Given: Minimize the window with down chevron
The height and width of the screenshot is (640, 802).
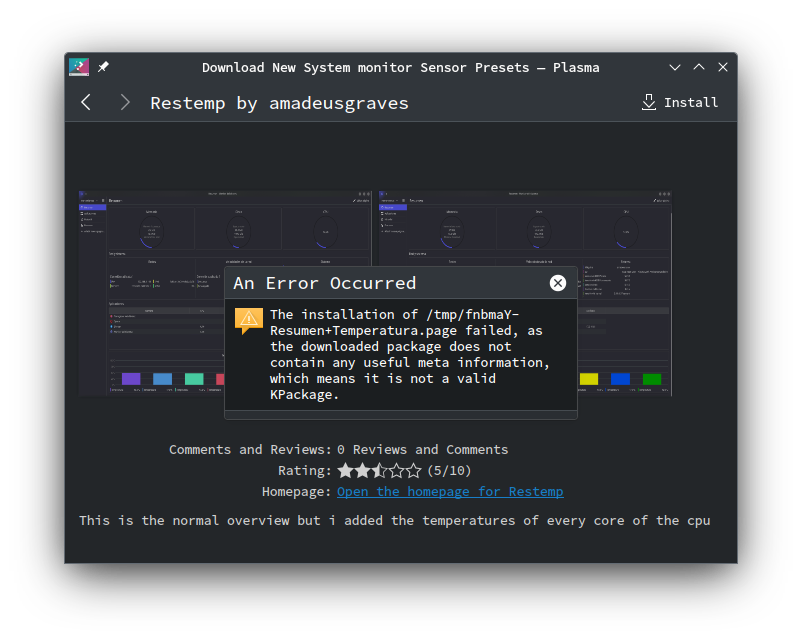Looking at the screenshot, I should 675,67.
